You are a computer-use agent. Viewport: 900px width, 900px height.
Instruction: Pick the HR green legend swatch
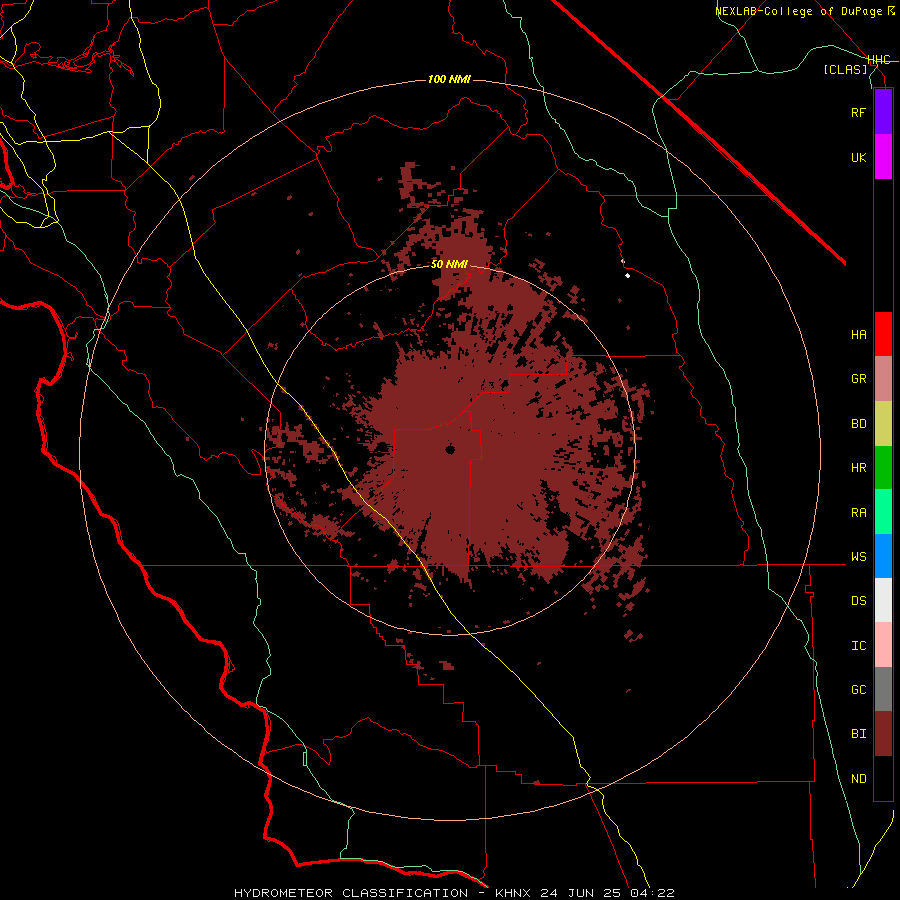coord(883,468)
